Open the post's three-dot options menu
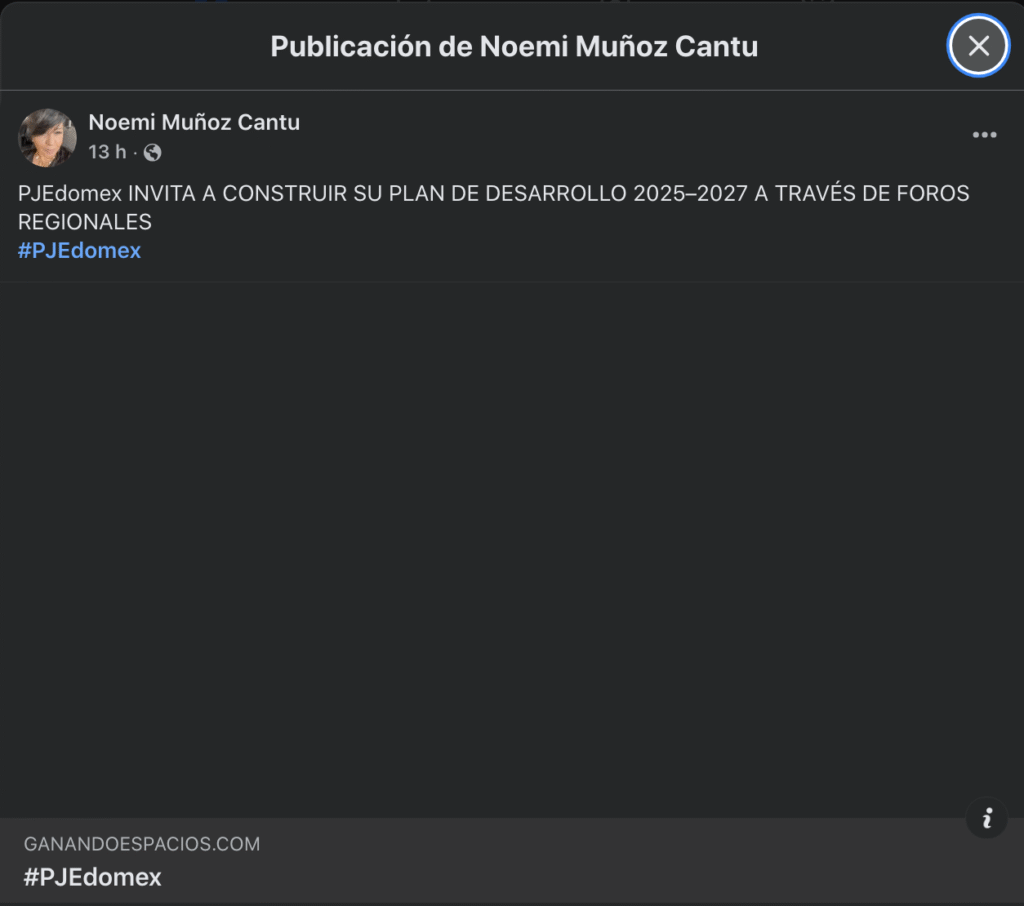This screenshot has height=906, width=1024. (984, 135)
